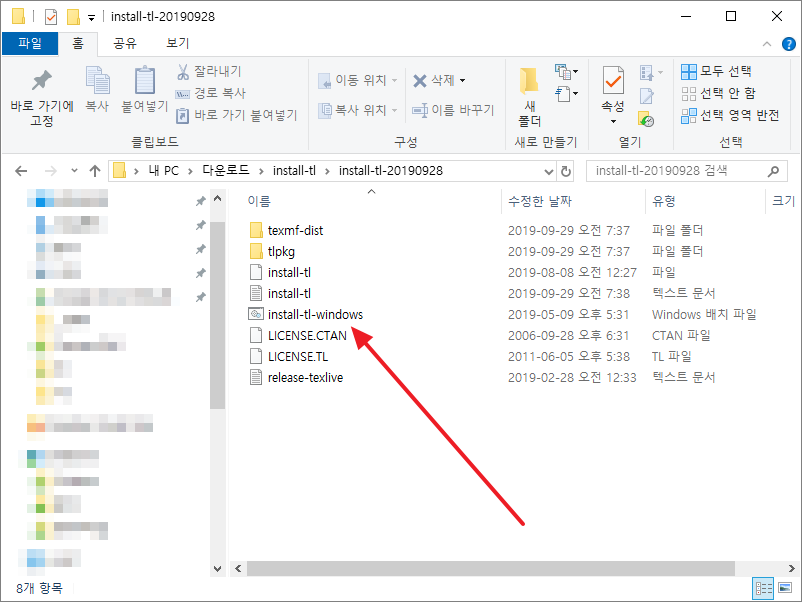
Task: Click the New Folder (새 폴더) icon
Action: [x=529, y=82]
